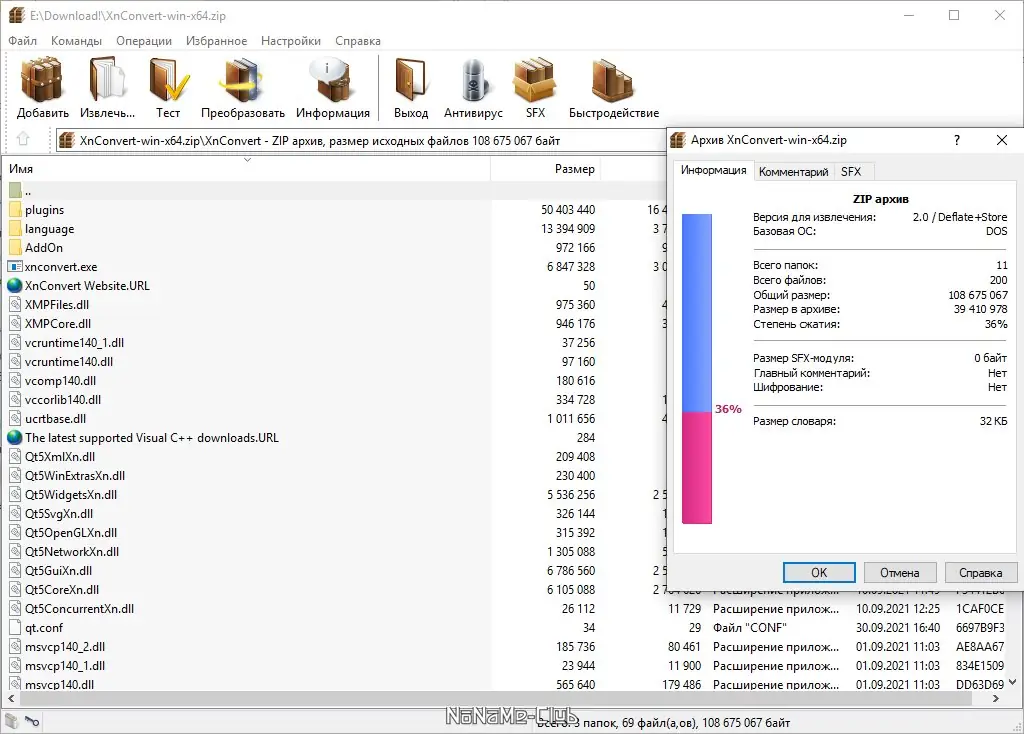Click the help question mark in dialog
Screen dimensions: 1024x734
coord(957,140)
